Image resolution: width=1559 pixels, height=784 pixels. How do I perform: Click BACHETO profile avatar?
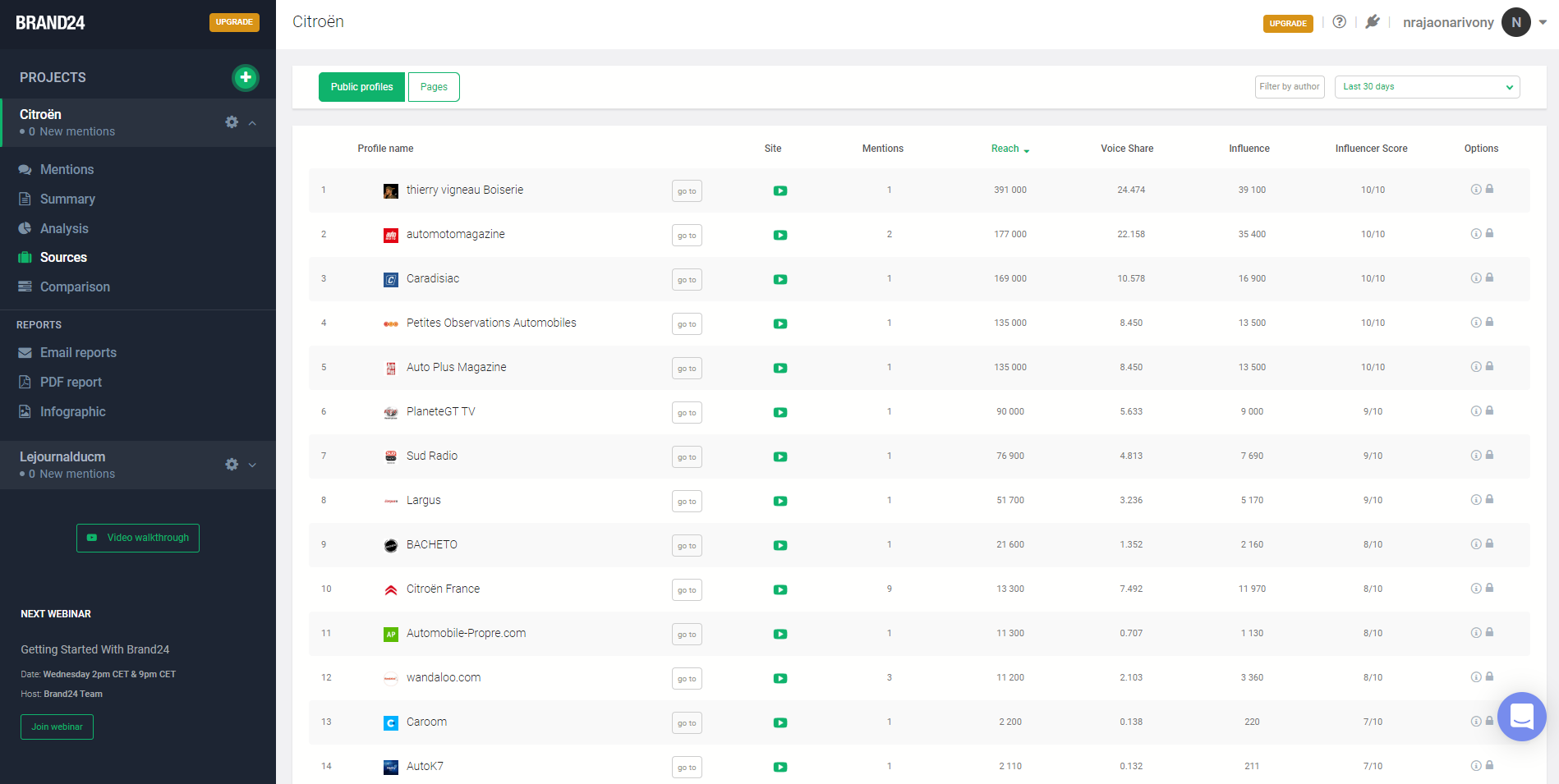click(391, 545)
